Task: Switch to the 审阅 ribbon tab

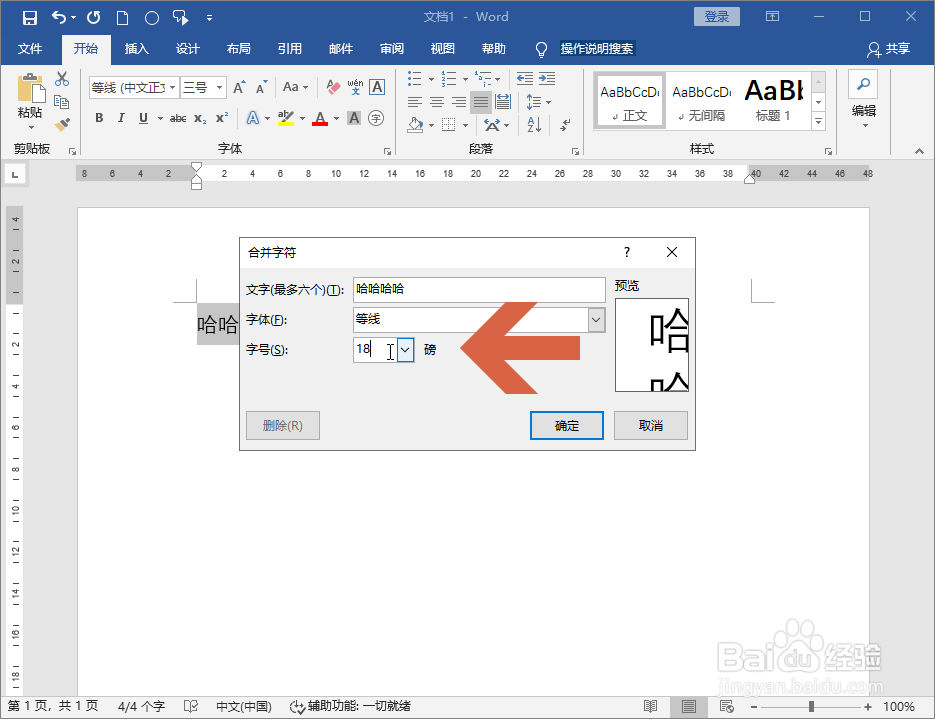Action: 391,48
